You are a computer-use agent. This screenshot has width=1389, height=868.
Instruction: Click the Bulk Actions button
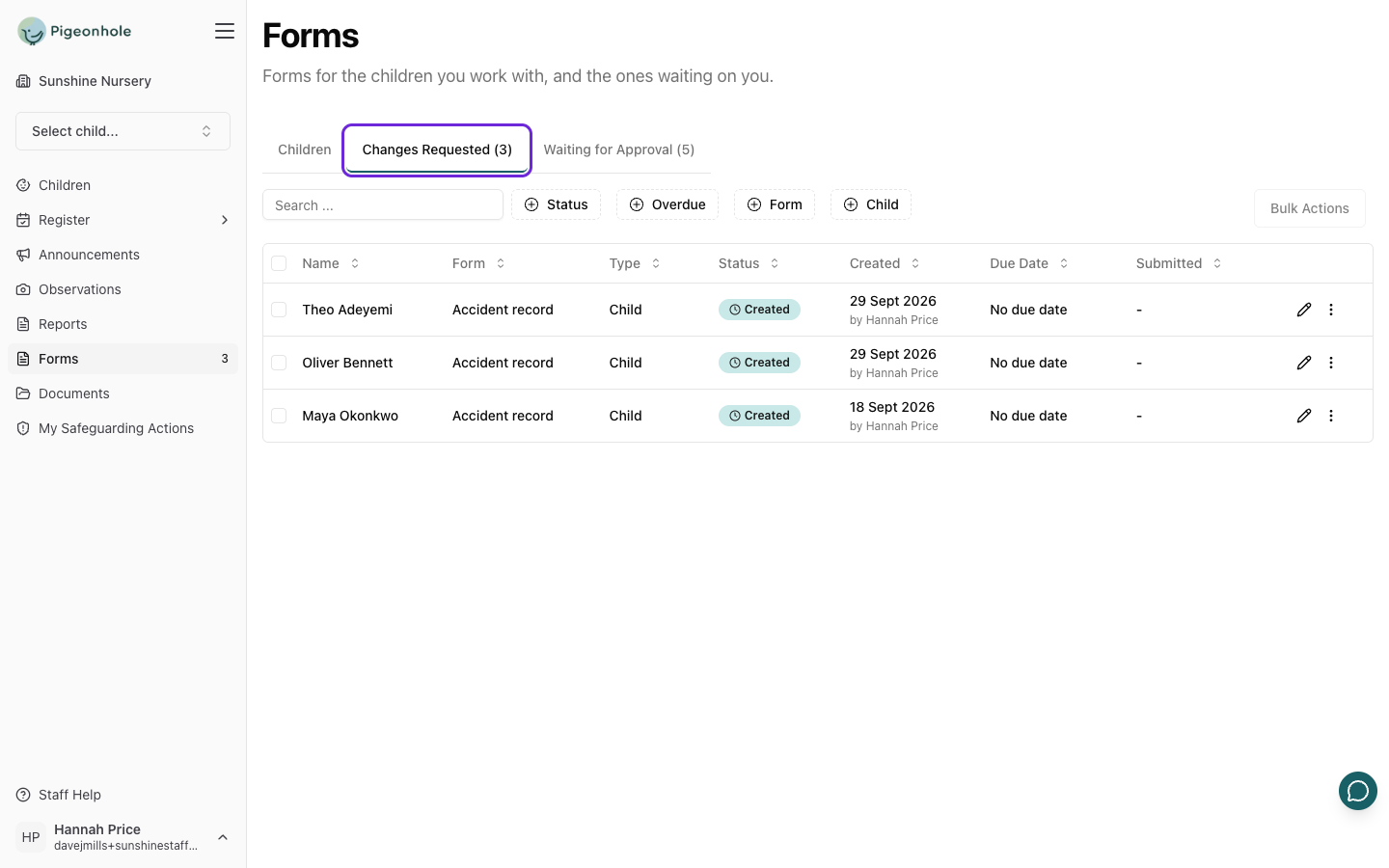click(1310, 208)
